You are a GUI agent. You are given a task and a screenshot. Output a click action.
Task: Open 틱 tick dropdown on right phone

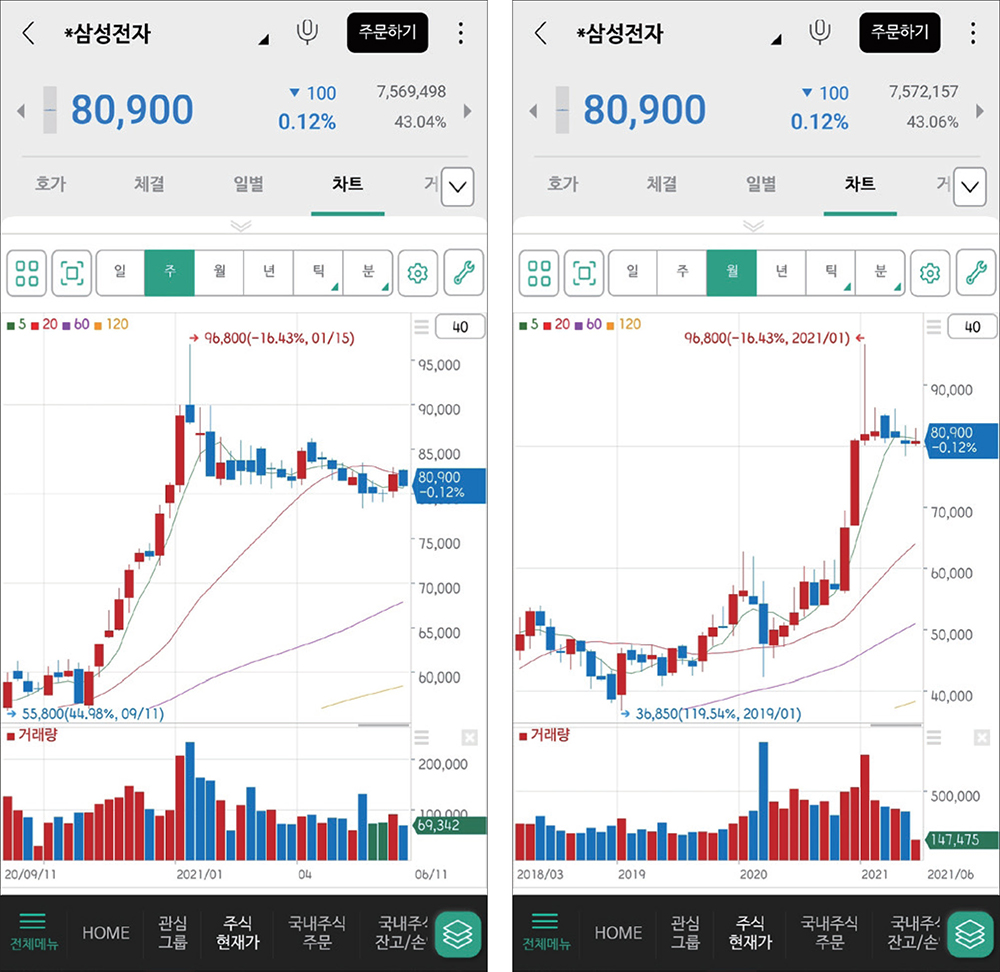point(830,273)
